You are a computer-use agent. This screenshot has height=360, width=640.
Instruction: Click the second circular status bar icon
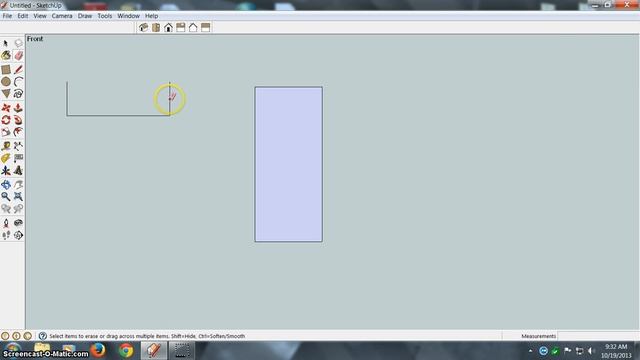(x=16, y=336)
